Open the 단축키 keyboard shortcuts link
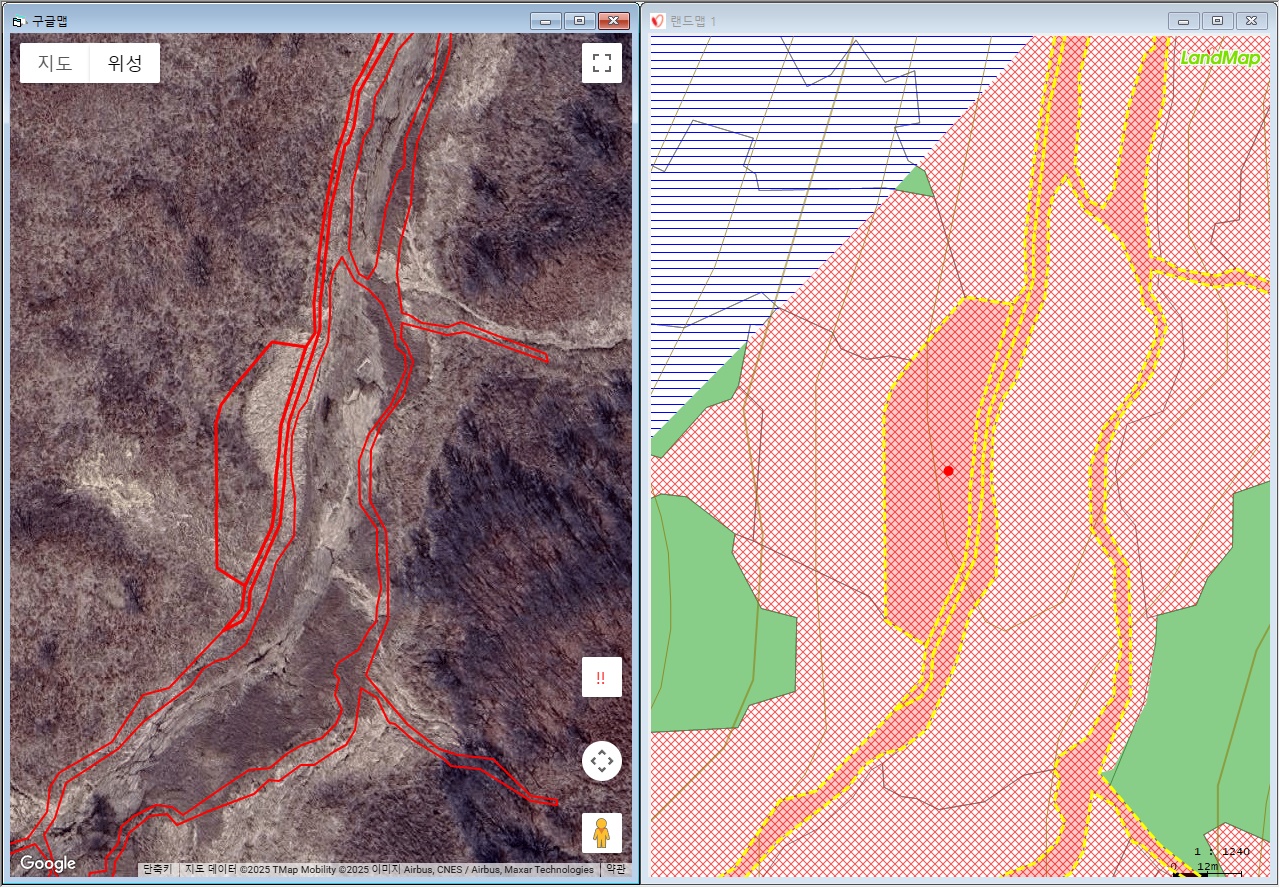 click(x=156, y=870)
